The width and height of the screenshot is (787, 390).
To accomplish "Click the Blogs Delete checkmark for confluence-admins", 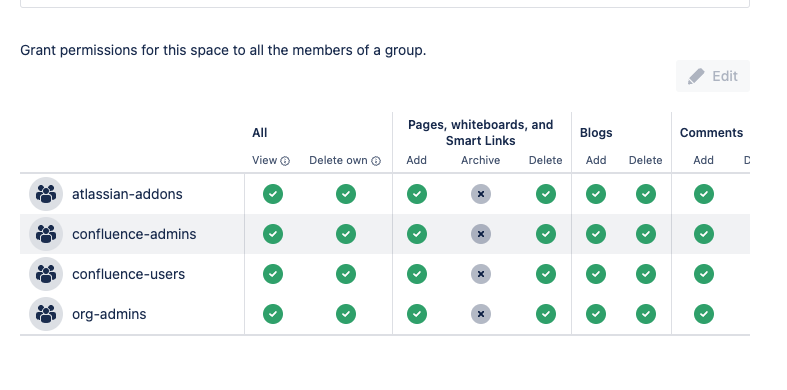I will (645, 234).
